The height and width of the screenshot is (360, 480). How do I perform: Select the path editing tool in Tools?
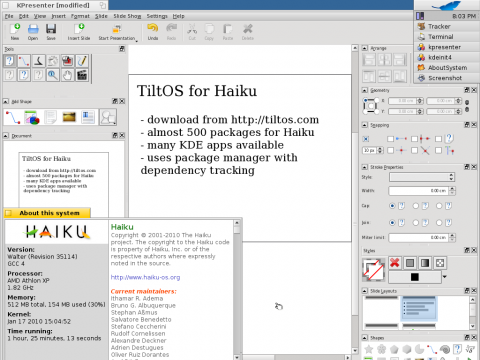point(24,61)
